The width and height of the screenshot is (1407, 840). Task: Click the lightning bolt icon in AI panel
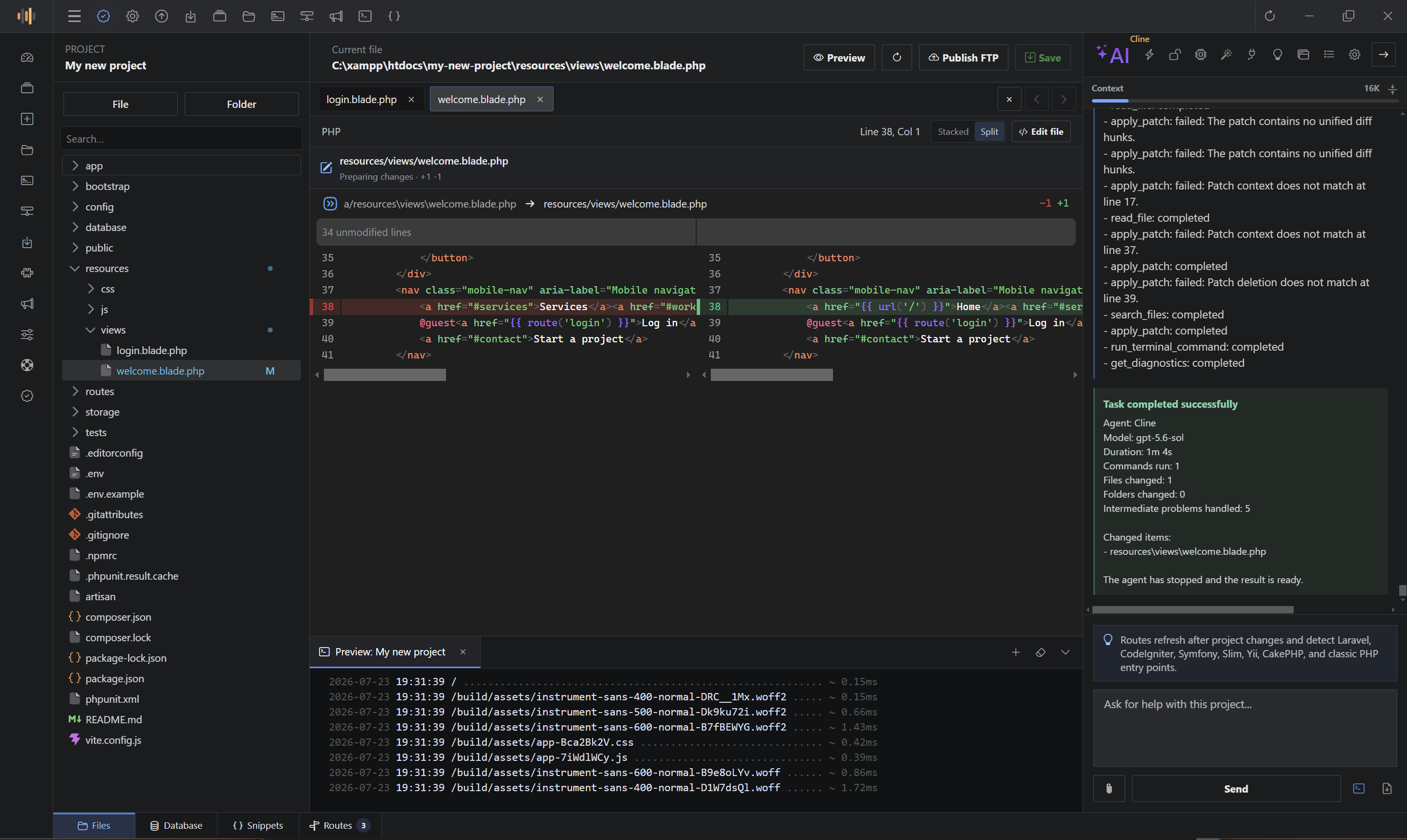tap(1150, 54)
